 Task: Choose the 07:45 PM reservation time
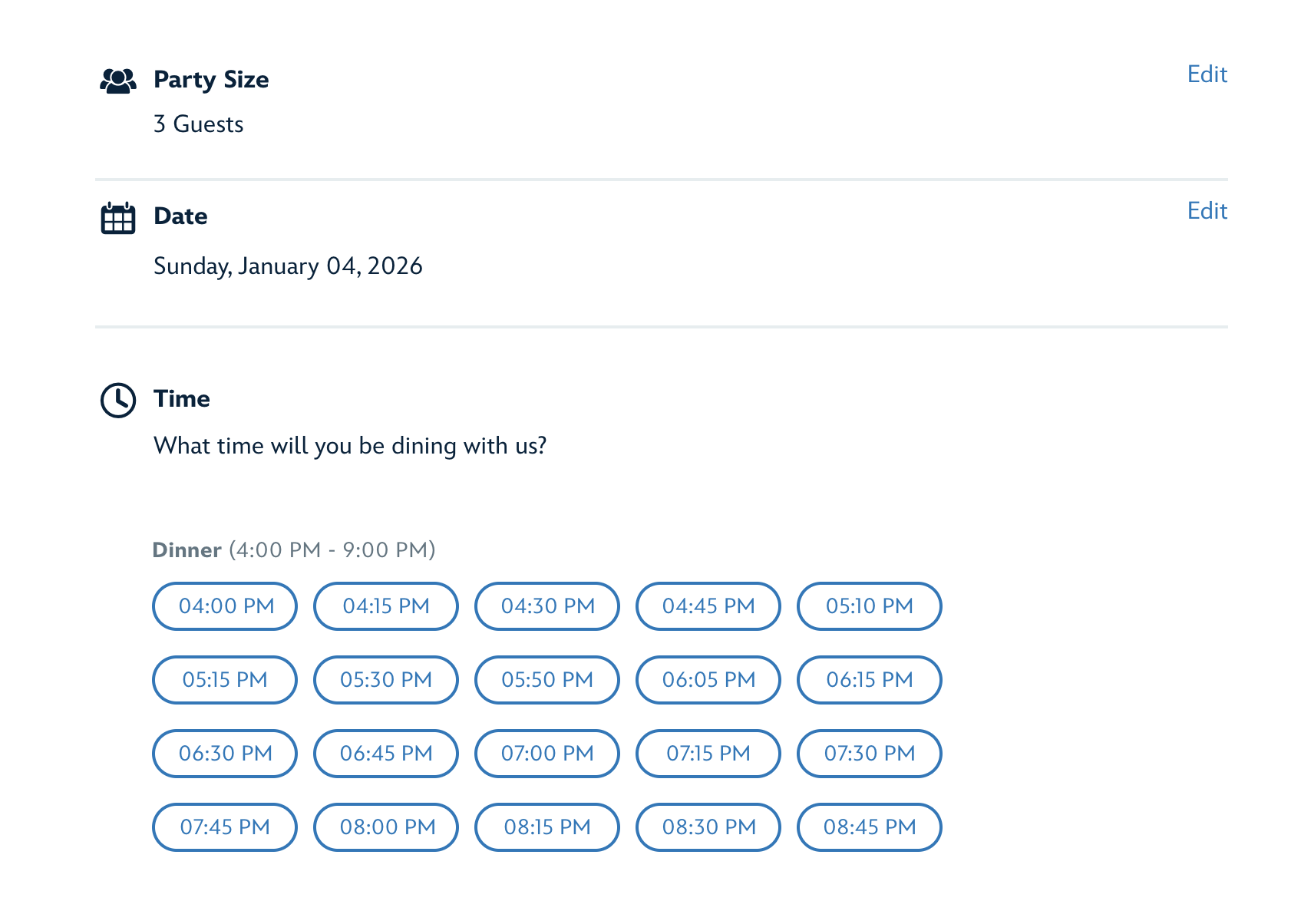[225, 827]
